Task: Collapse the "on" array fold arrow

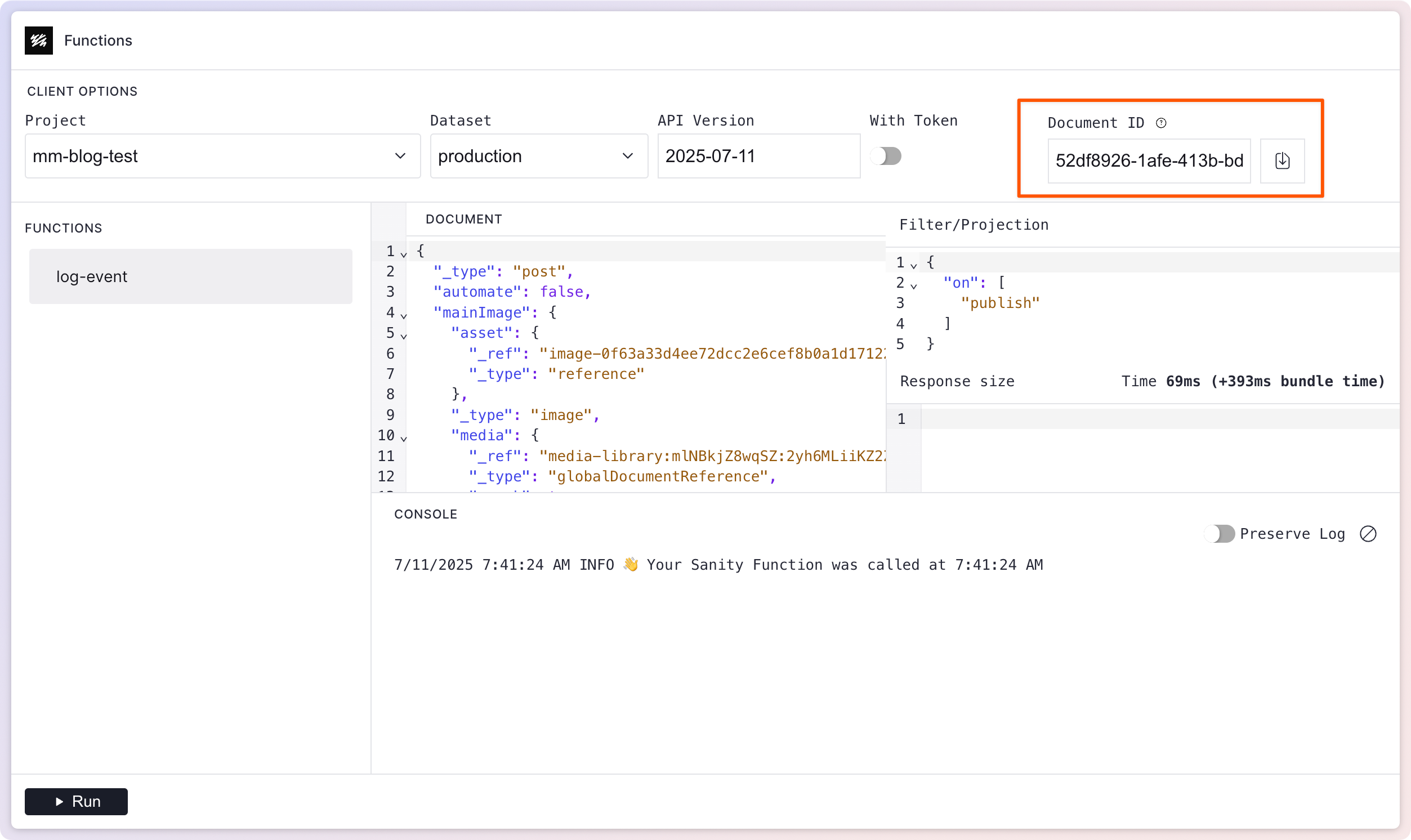Action: 913,286
